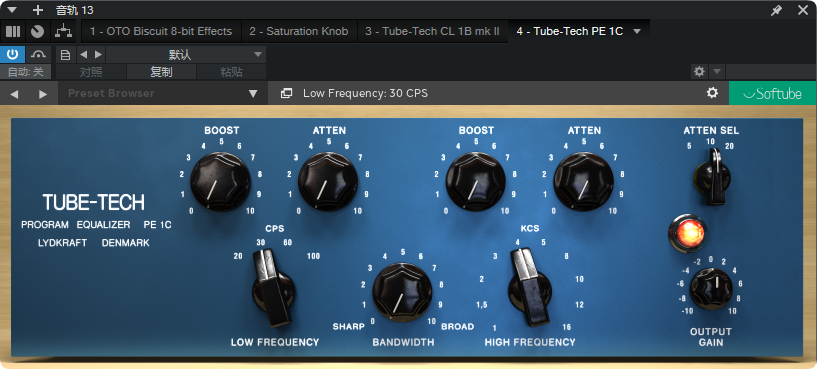Click the BROAD label by Bandwidth
Screen dimensions: 817x369
coord(457,327)
